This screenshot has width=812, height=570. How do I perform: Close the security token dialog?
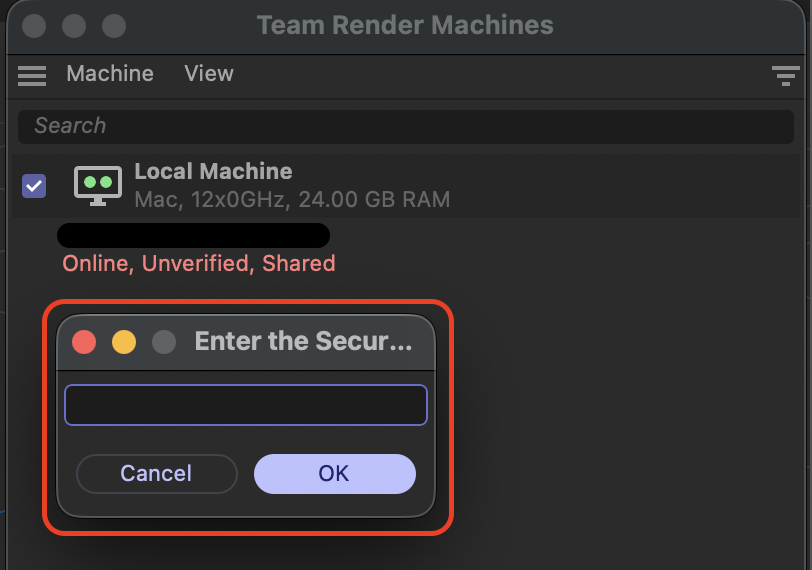pos(84,342)
